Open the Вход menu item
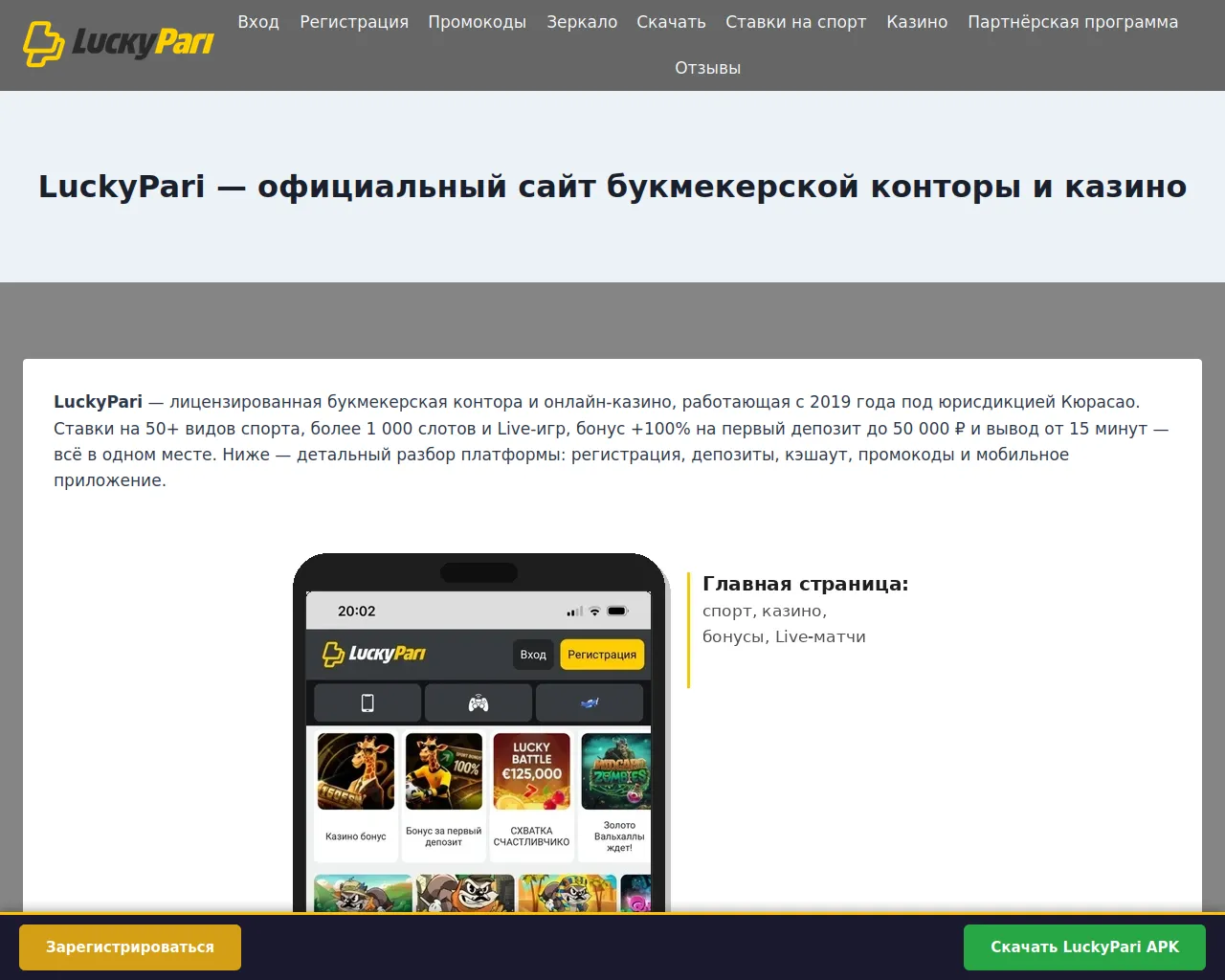This screenshot has width=1225, height=980. [x=258, y=22]
